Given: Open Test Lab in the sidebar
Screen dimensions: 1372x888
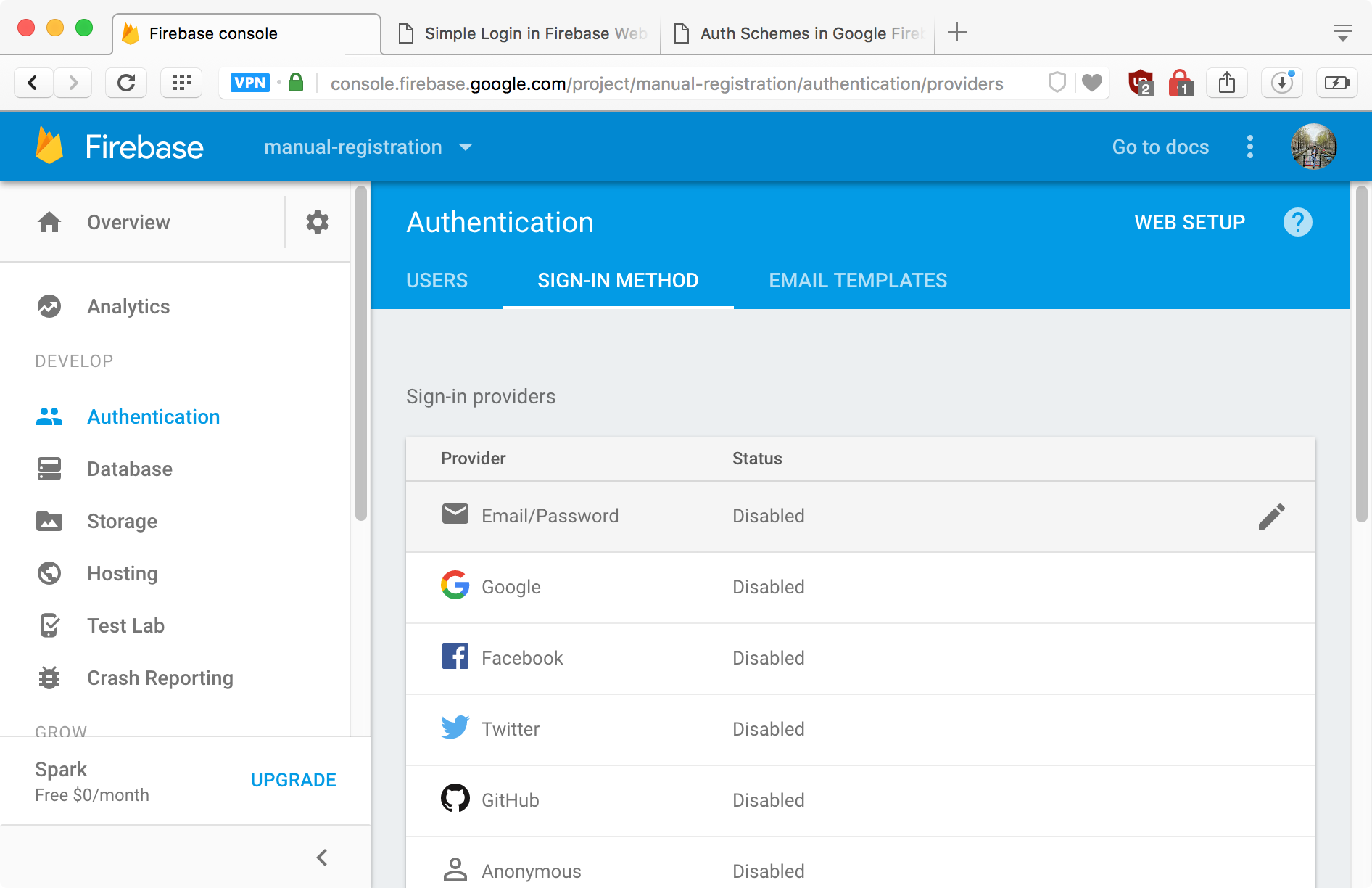Looking at the screenshot, I should pyautogui.click(x=175, y=625).
